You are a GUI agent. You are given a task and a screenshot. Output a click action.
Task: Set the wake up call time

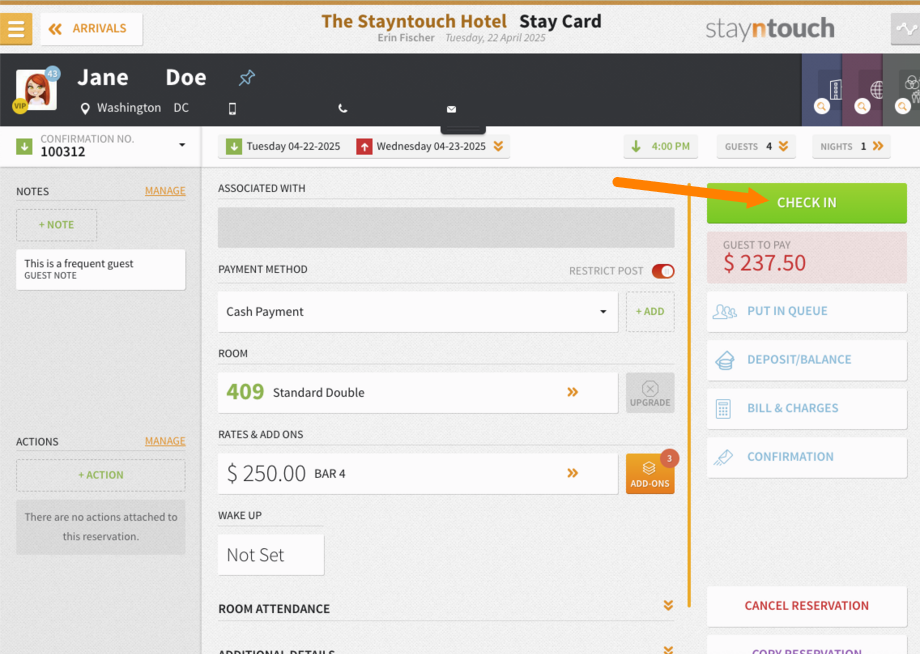[x=270, y=555]
